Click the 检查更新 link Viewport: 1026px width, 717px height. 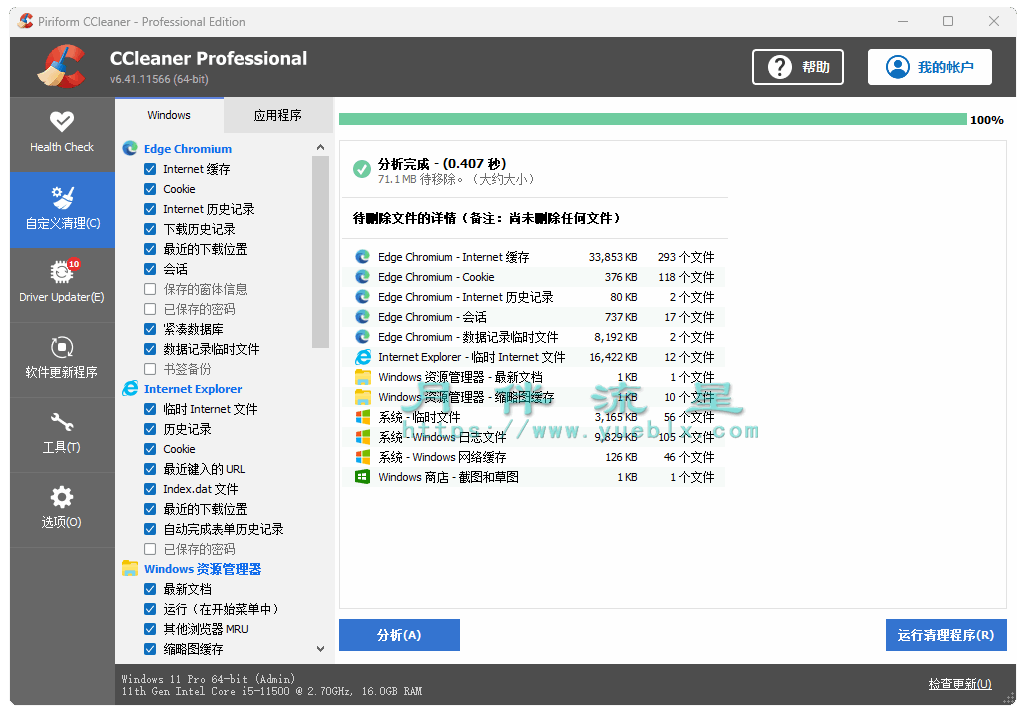tap(960, 684)
